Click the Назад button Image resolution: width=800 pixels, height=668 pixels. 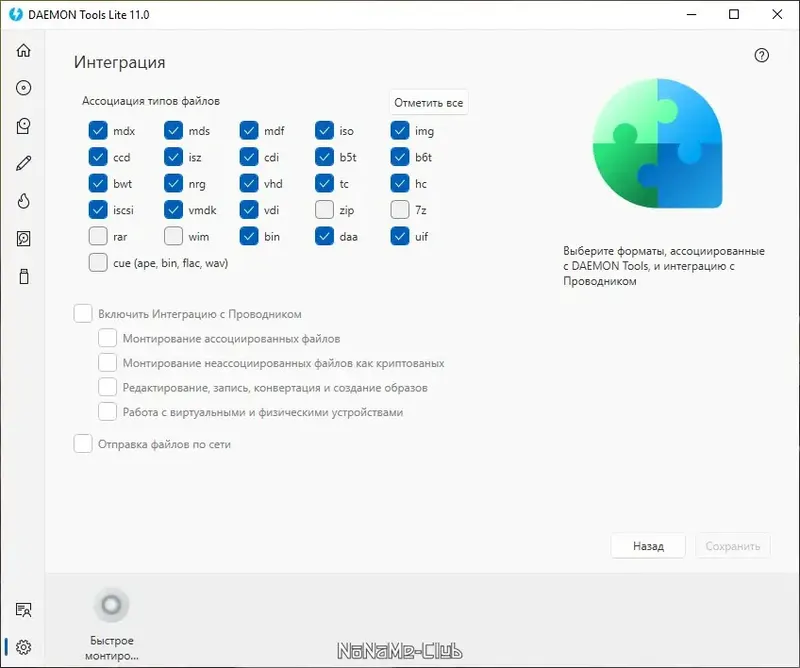click(x=648, y=546)
